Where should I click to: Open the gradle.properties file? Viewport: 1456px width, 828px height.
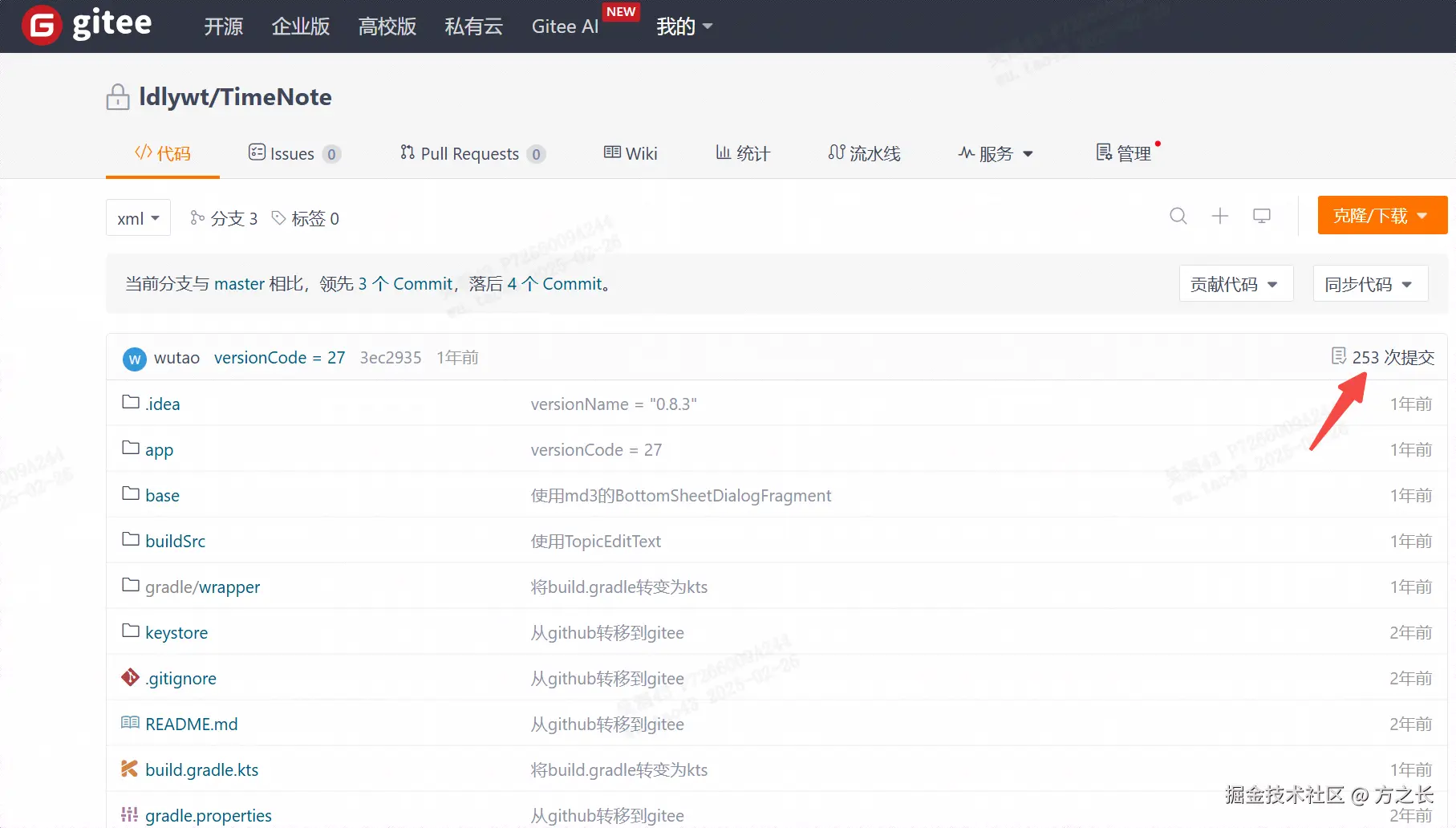click(x=208, y=815)
